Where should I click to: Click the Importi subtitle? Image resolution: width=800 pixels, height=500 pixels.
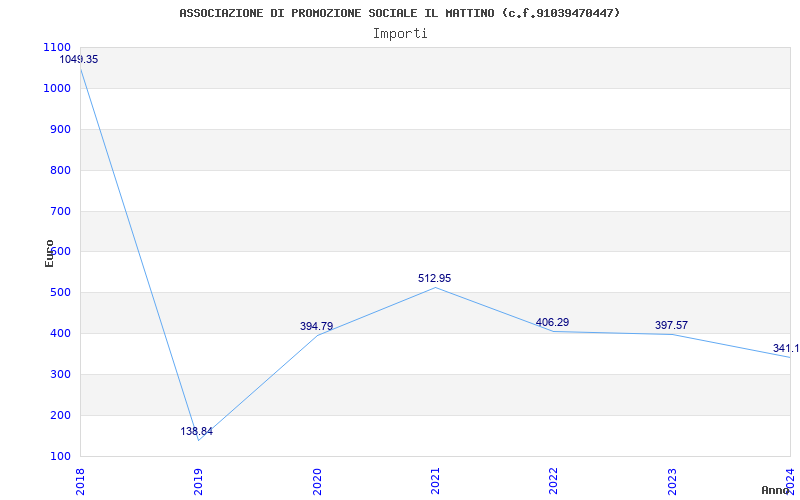[x=400, y=33]
